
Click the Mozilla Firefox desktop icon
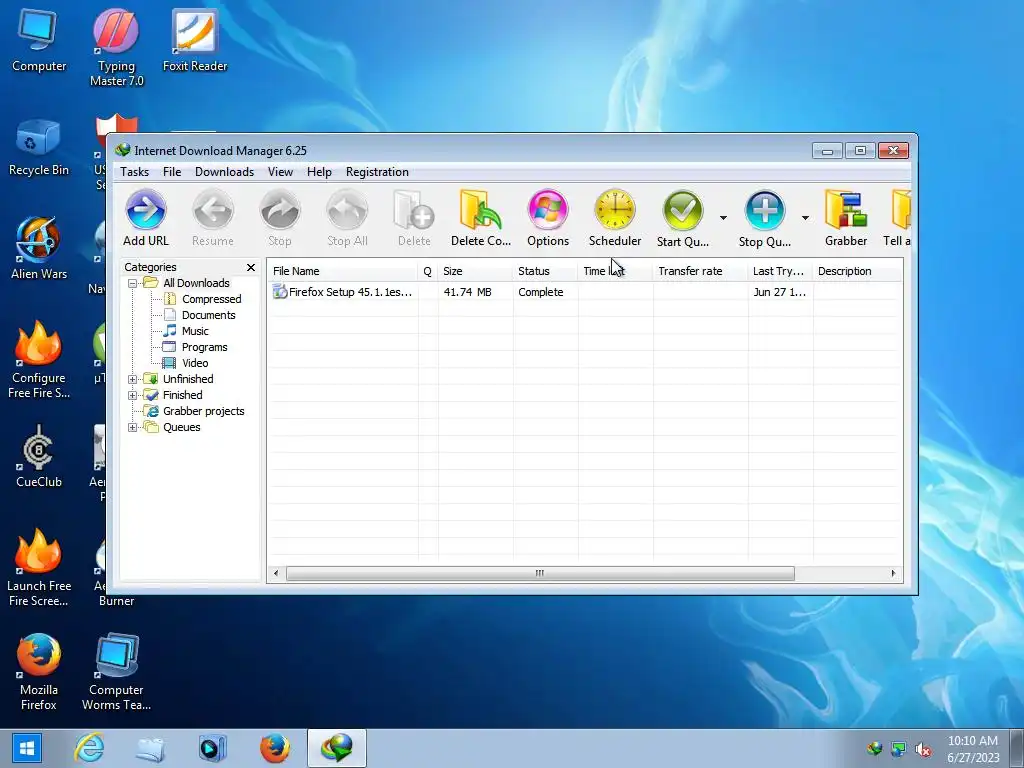pyautogui.click(x=39, y=671)
